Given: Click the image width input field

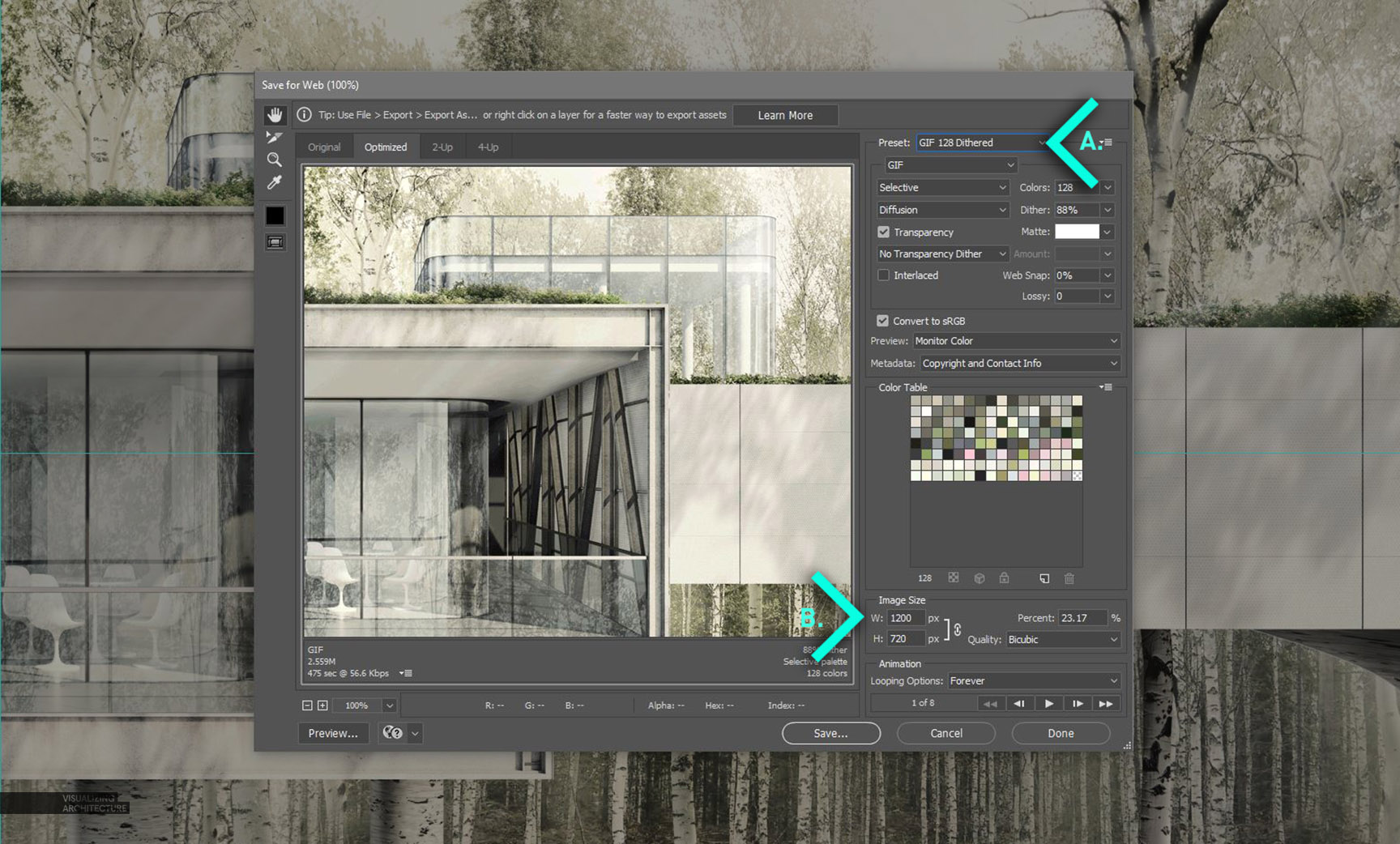Looking at the screenshot, I should point(905,618).
